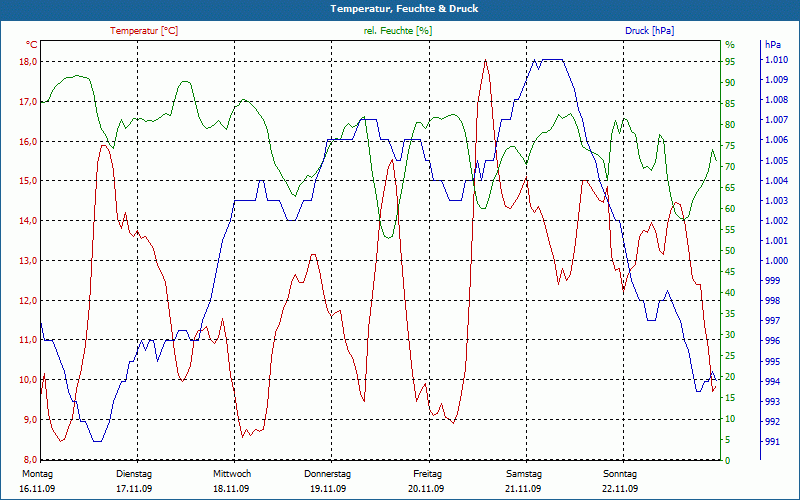Click the '11,0' temperature axis value
Viewport: 800px width, 500px height.
(x=28, y=340)
